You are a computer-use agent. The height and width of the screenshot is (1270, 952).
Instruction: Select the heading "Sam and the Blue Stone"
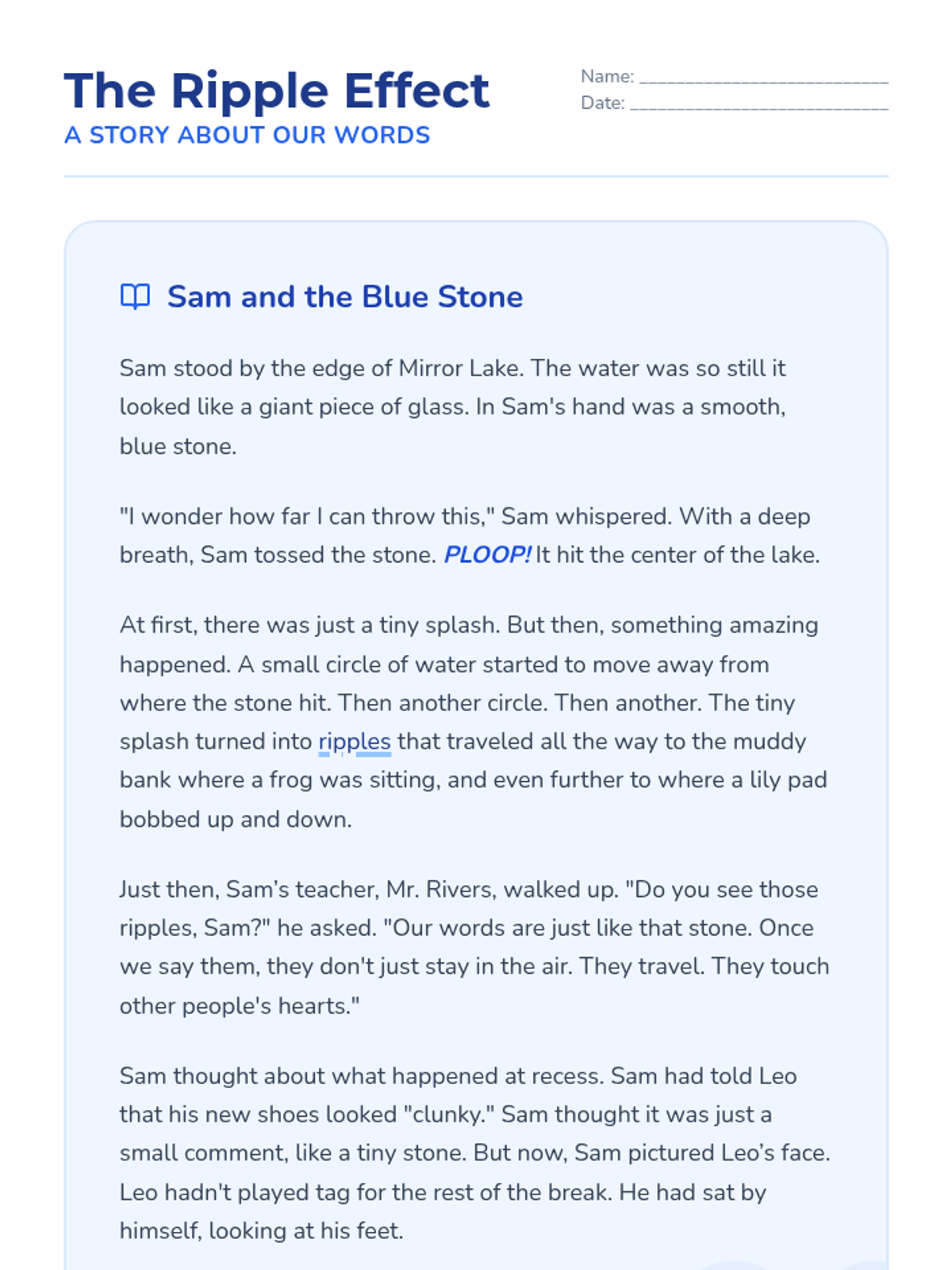[x=344, y=297]
